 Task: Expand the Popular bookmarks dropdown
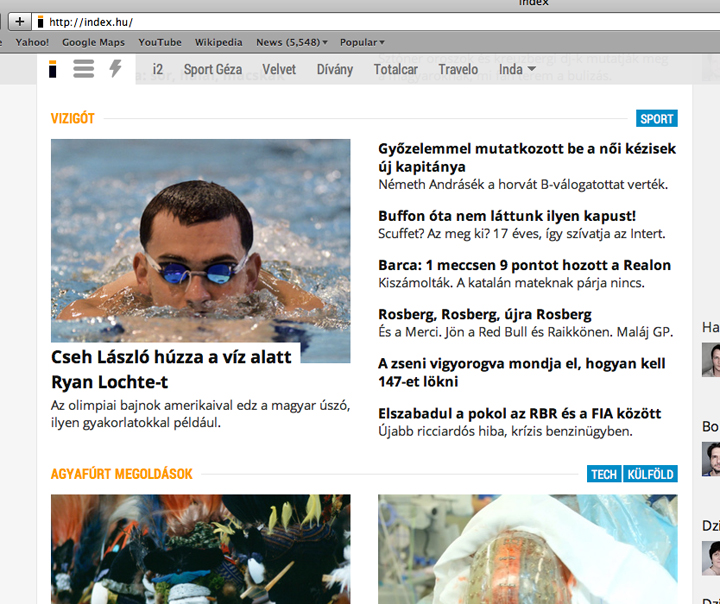[362, 42]
